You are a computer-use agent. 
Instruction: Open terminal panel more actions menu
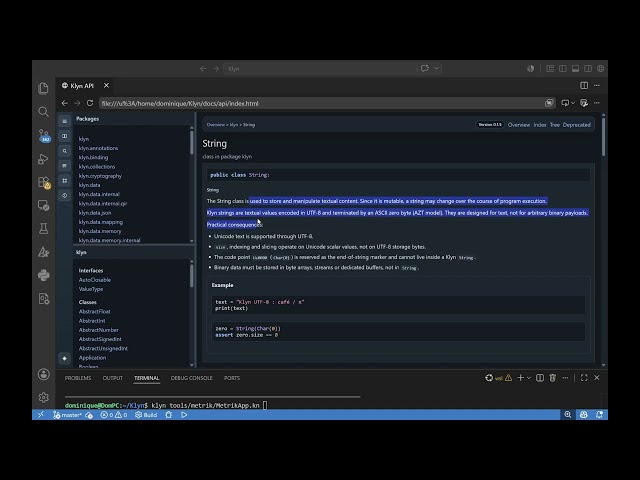565,378
